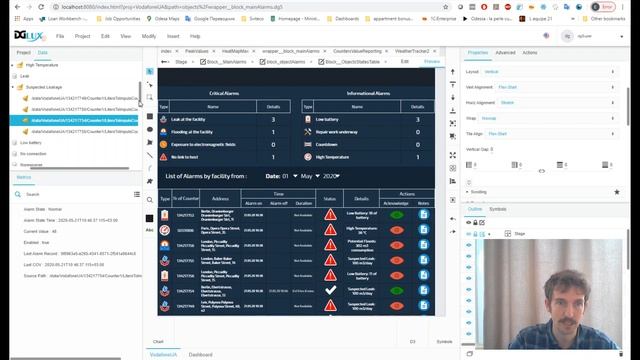Toggle acknowledge eye in Potential Floods row
The width and height of the screenshot is (640, 360).
[396, 245]
